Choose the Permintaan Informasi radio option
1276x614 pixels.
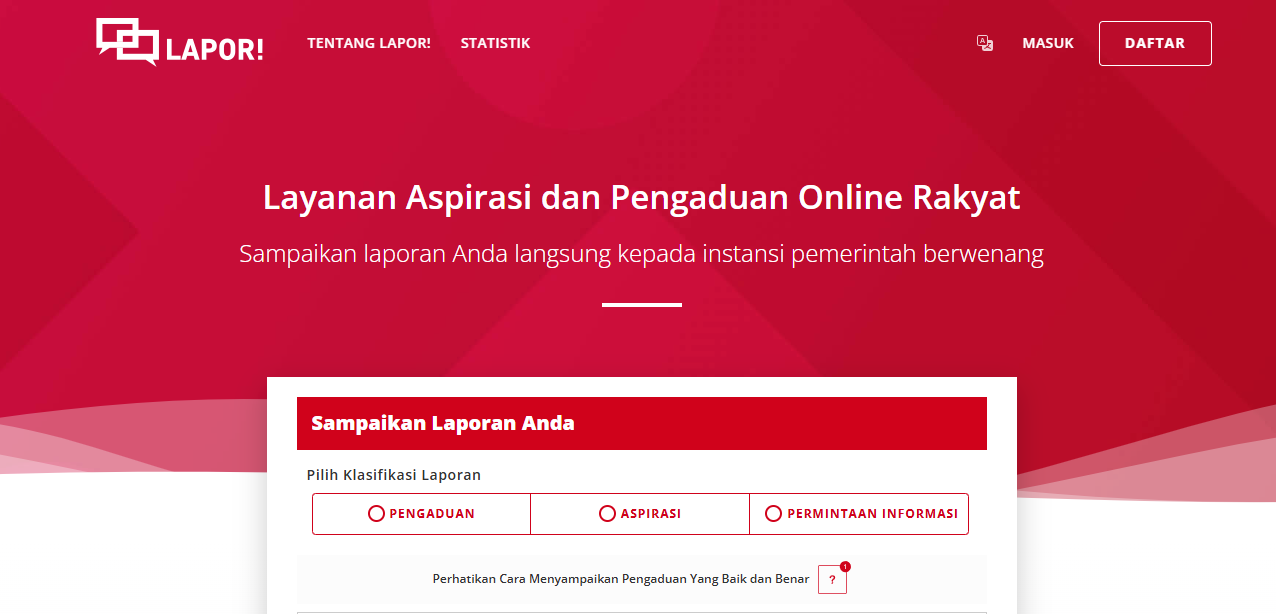click(x=860, y=514)
